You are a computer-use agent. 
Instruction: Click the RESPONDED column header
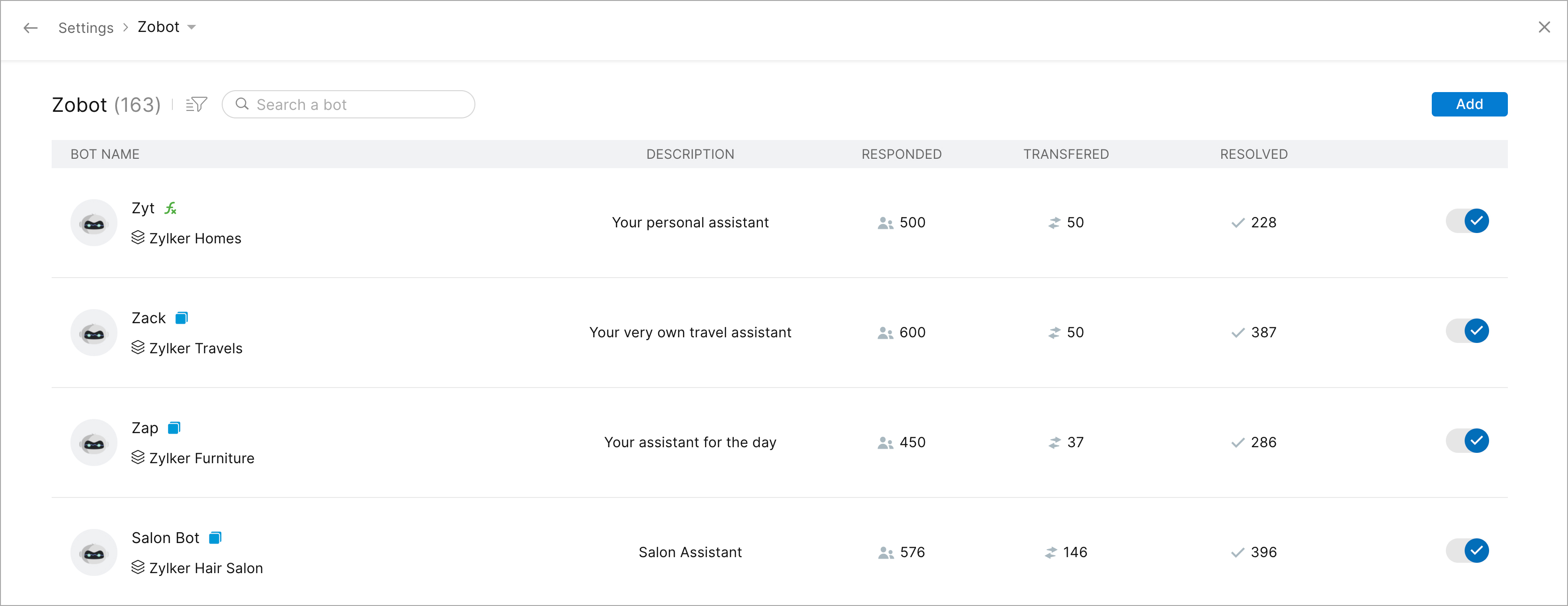[901, 155]
